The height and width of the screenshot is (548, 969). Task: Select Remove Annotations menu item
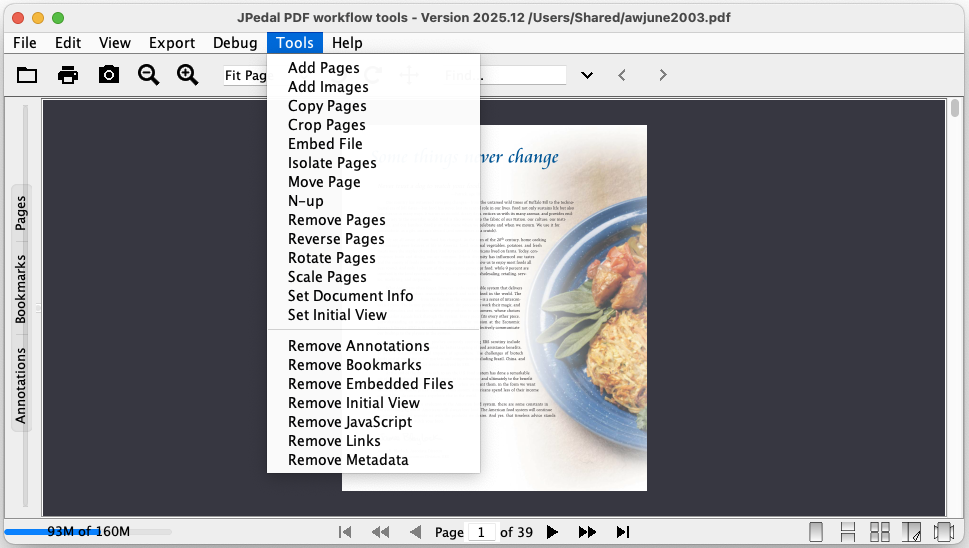click(373, 346)
